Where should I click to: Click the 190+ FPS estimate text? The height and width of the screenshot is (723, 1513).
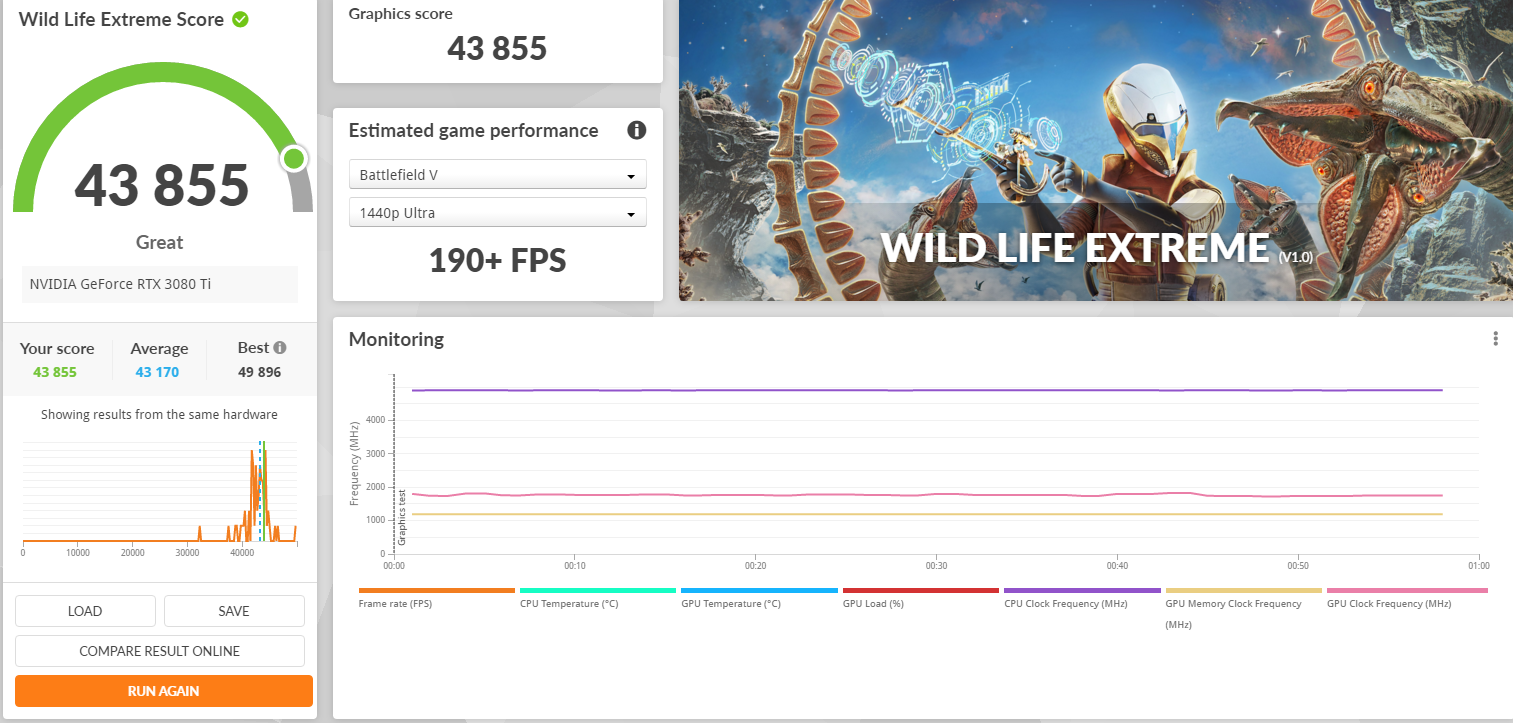(x=498, y=261)
